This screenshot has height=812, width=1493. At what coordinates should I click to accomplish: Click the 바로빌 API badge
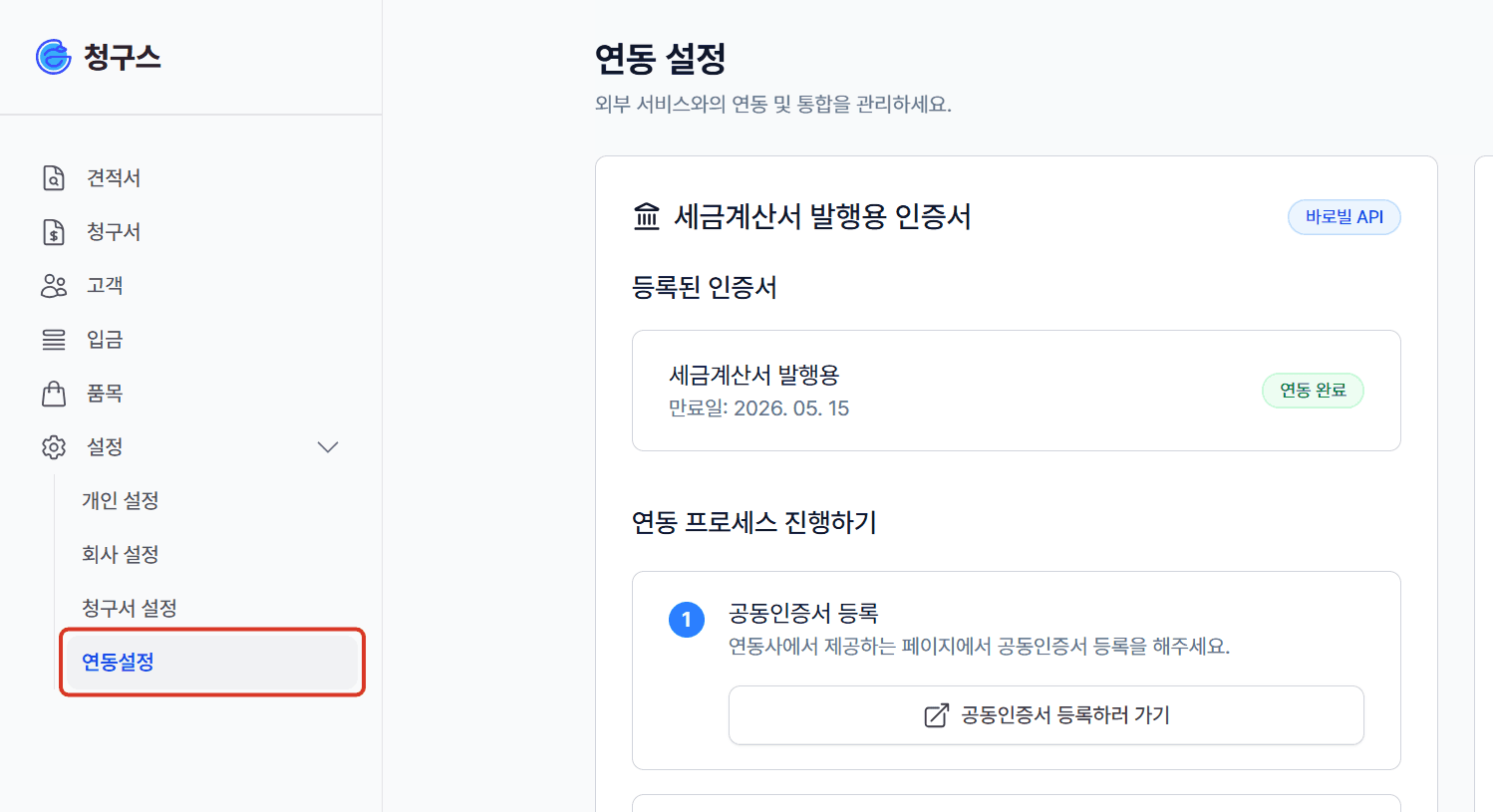pos(1344,217)
